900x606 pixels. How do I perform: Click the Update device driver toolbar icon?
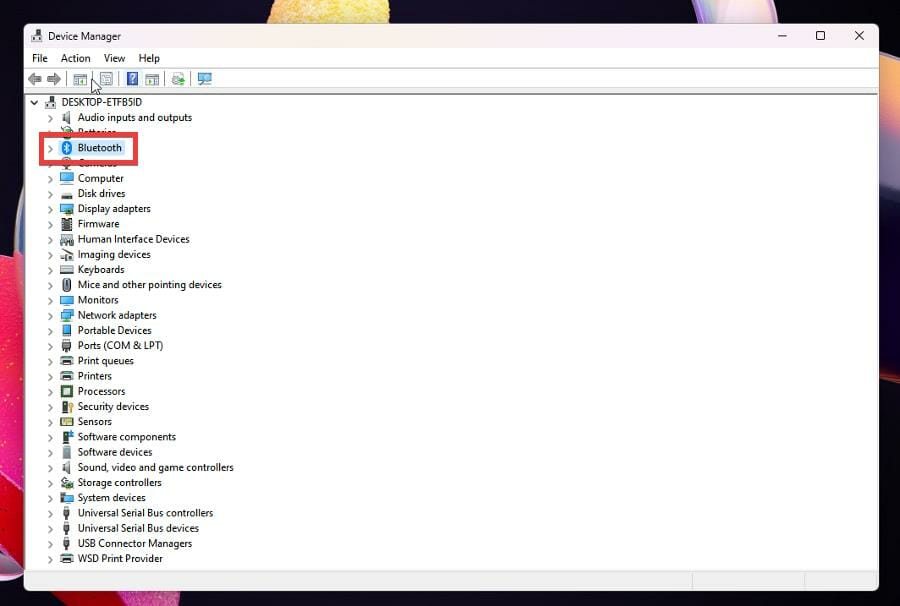tap(178, 79)
